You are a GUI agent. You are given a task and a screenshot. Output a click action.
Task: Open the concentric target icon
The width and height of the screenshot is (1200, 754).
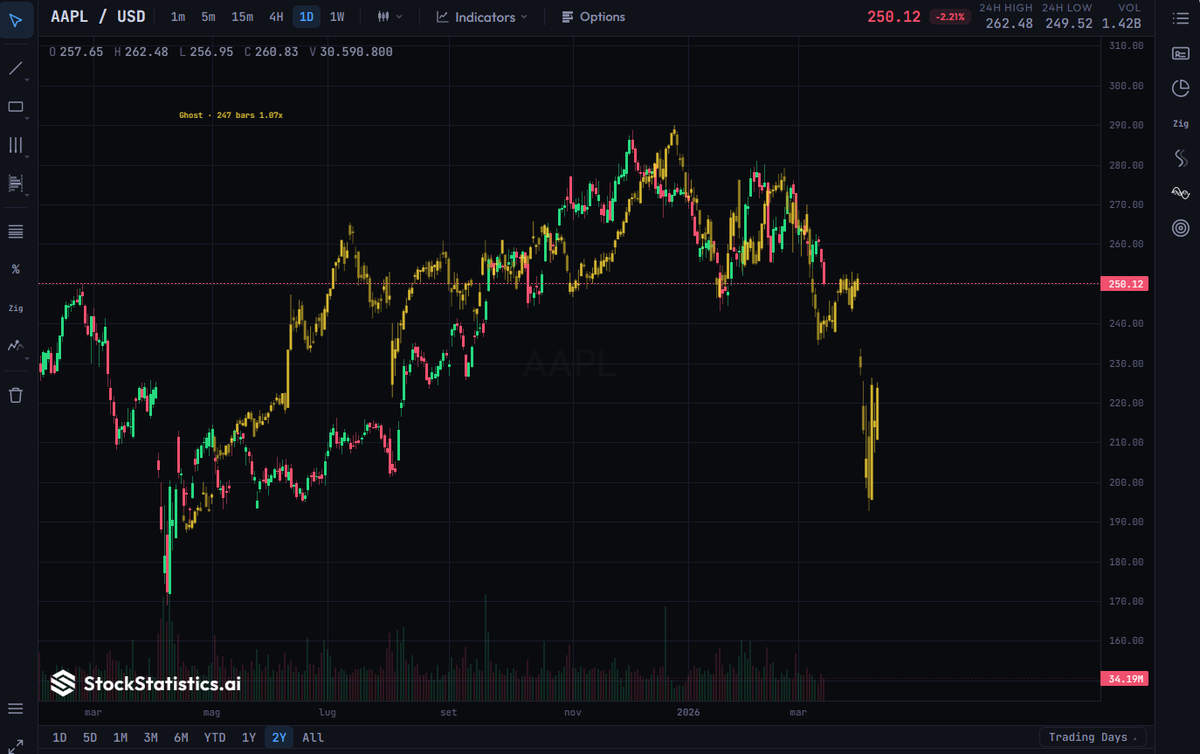click(x=1180, y=228)
